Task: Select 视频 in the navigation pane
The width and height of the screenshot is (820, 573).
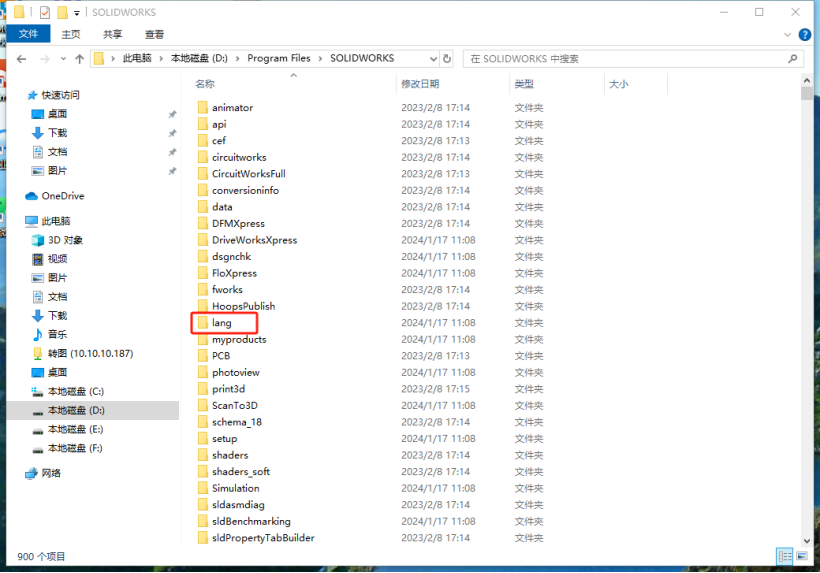Action: pos(57,259)
